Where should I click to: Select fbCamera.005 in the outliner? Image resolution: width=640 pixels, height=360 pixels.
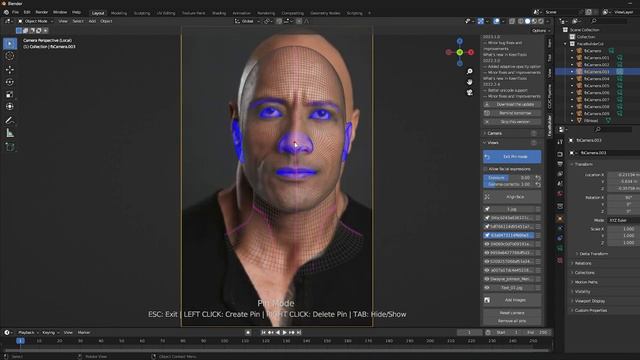tap(596, 86)
